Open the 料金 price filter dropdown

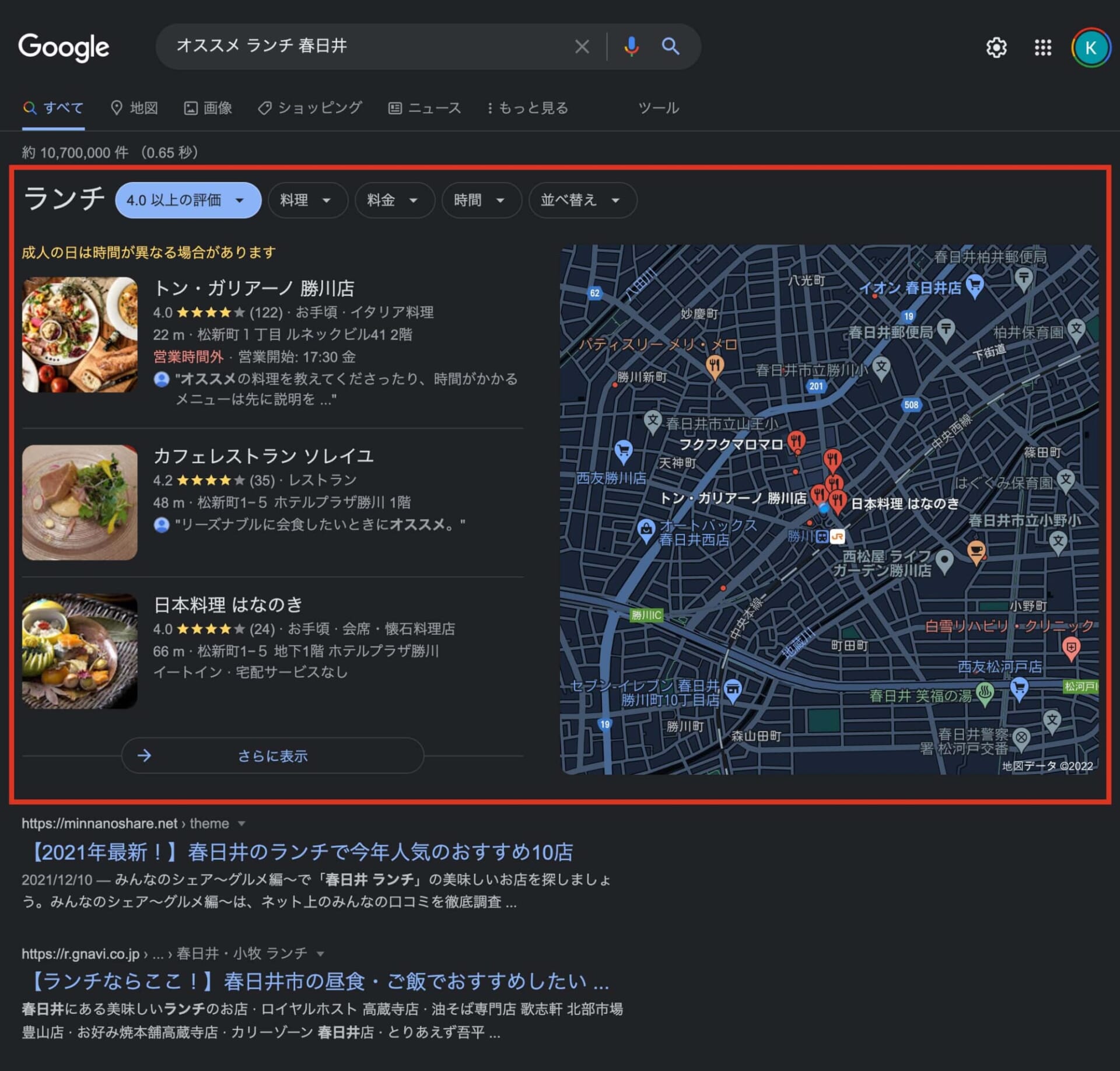394,200
